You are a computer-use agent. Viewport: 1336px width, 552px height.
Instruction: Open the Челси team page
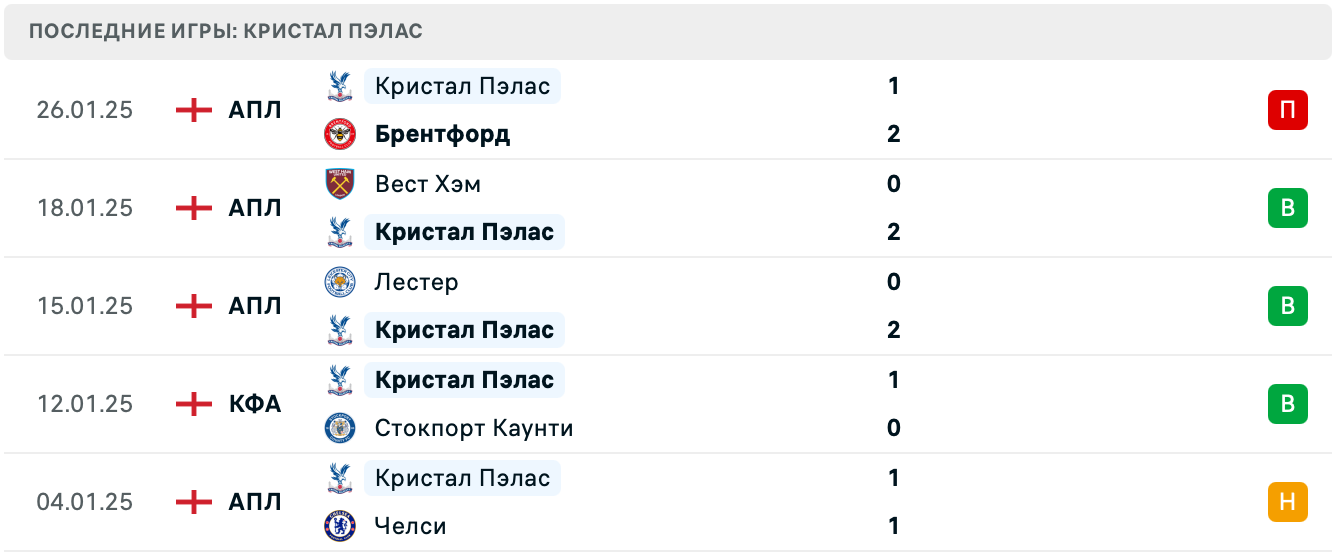[x=410, y=526]
